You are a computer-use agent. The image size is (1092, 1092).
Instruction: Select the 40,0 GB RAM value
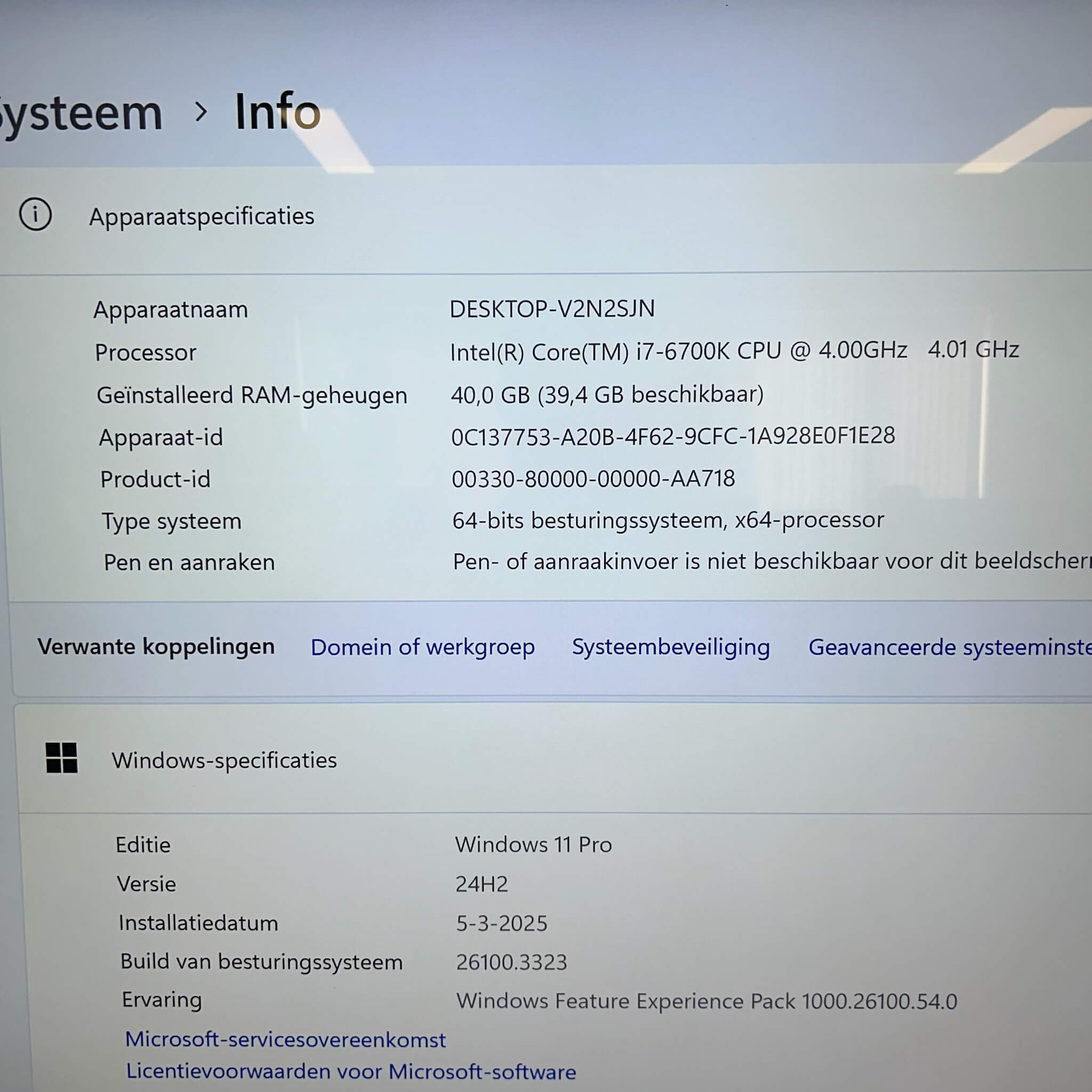[607, 395]
